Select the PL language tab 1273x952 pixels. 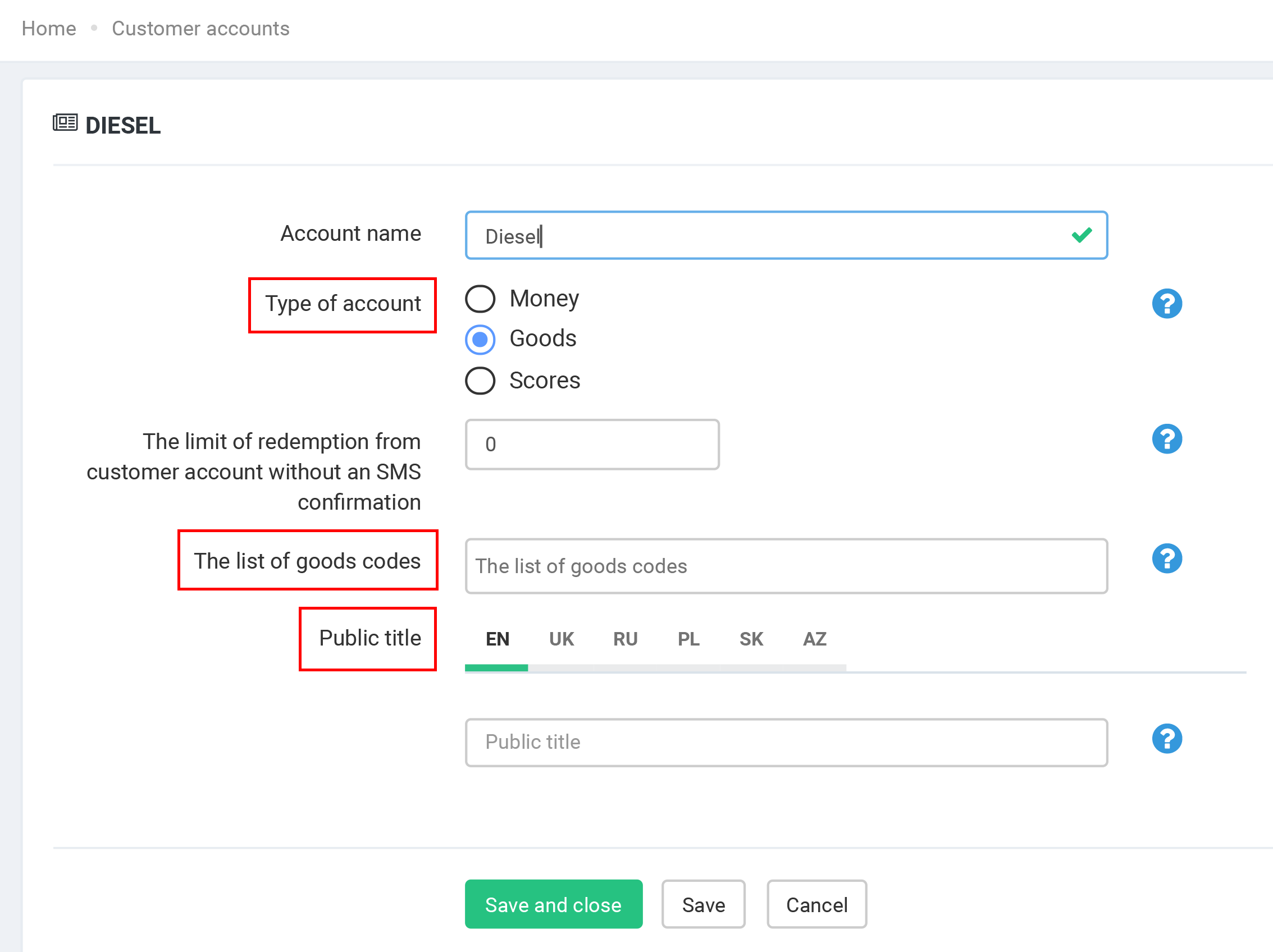coord(688,639)
